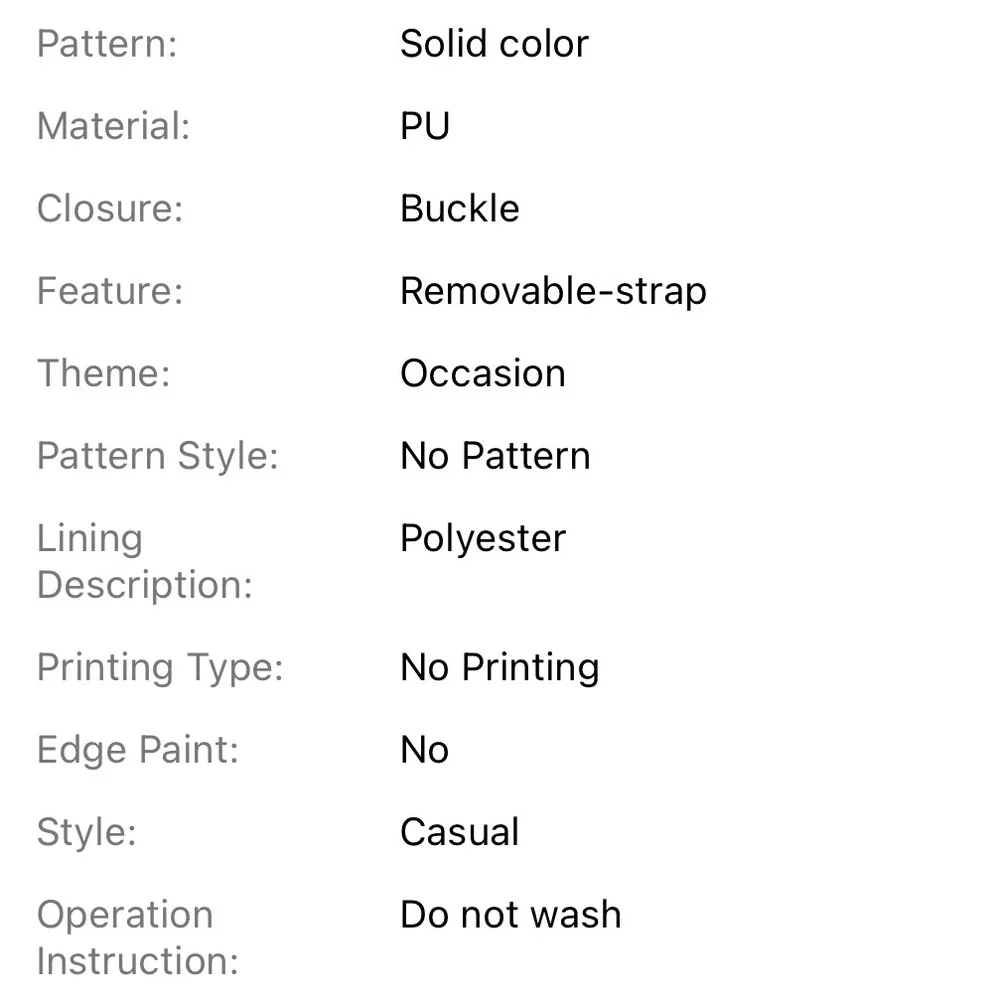The image size is (1000, 1000).
Task: Click the 'Printing Type:' label
Action: point(160,668)
